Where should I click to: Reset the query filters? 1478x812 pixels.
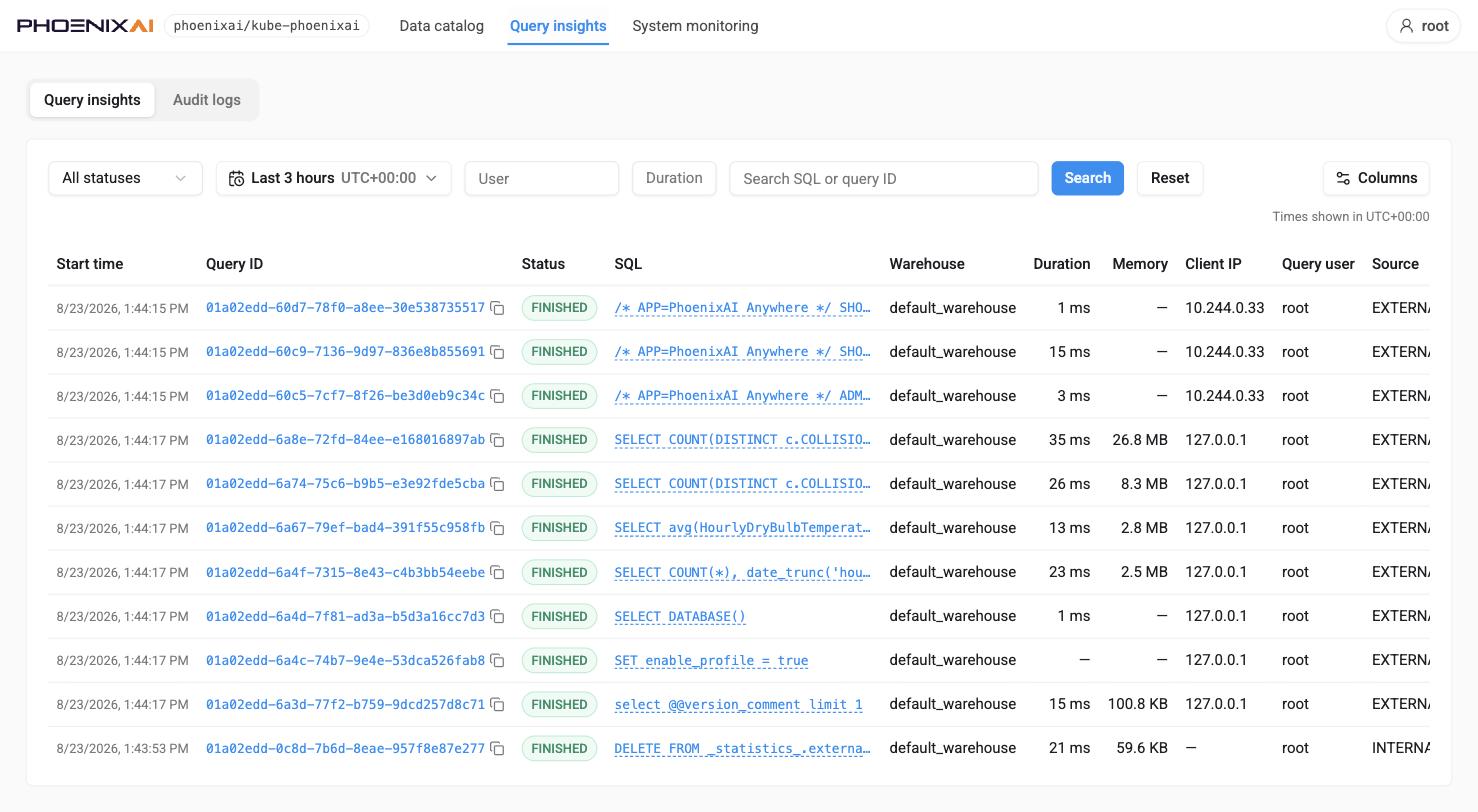coord(1170,178)
